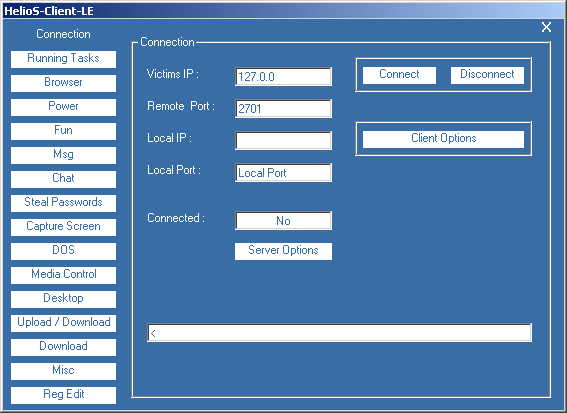Open the Browser section
Screen dimensions: 567x413
63,83
